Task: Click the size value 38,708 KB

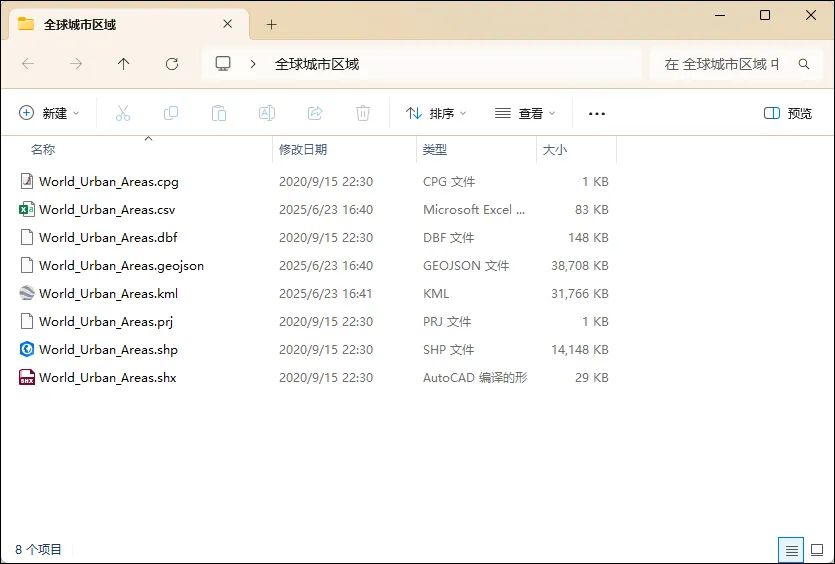Action: (x=579, y=265)
